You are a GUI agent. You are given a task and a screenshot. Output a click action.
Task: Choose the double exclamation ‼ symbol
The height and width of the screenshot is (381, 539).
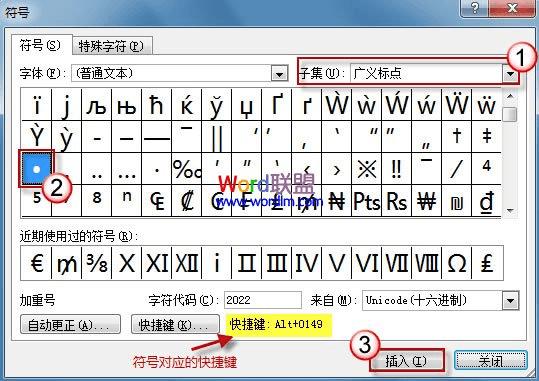click(x=396, y=168)
